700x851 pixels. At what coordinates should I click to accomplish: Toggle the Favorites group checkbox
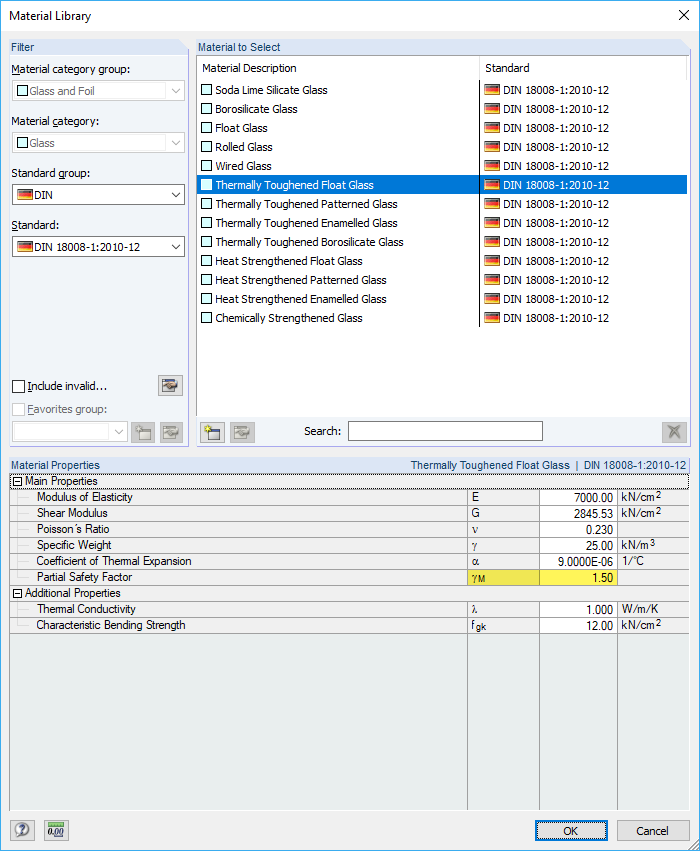[18, 409]
